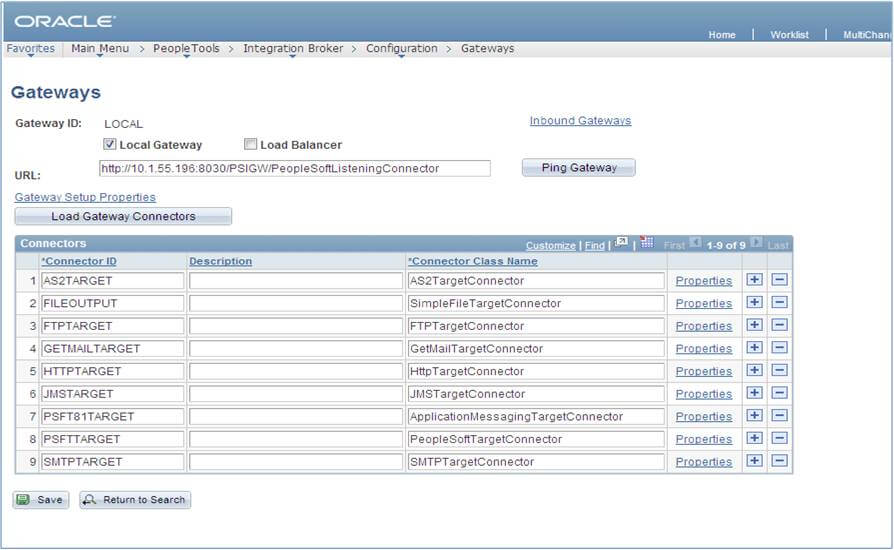Viewport: 894px width, 550px height.
Task: Click Description field for JMSTARGET row
Action: tap(296, 394)
